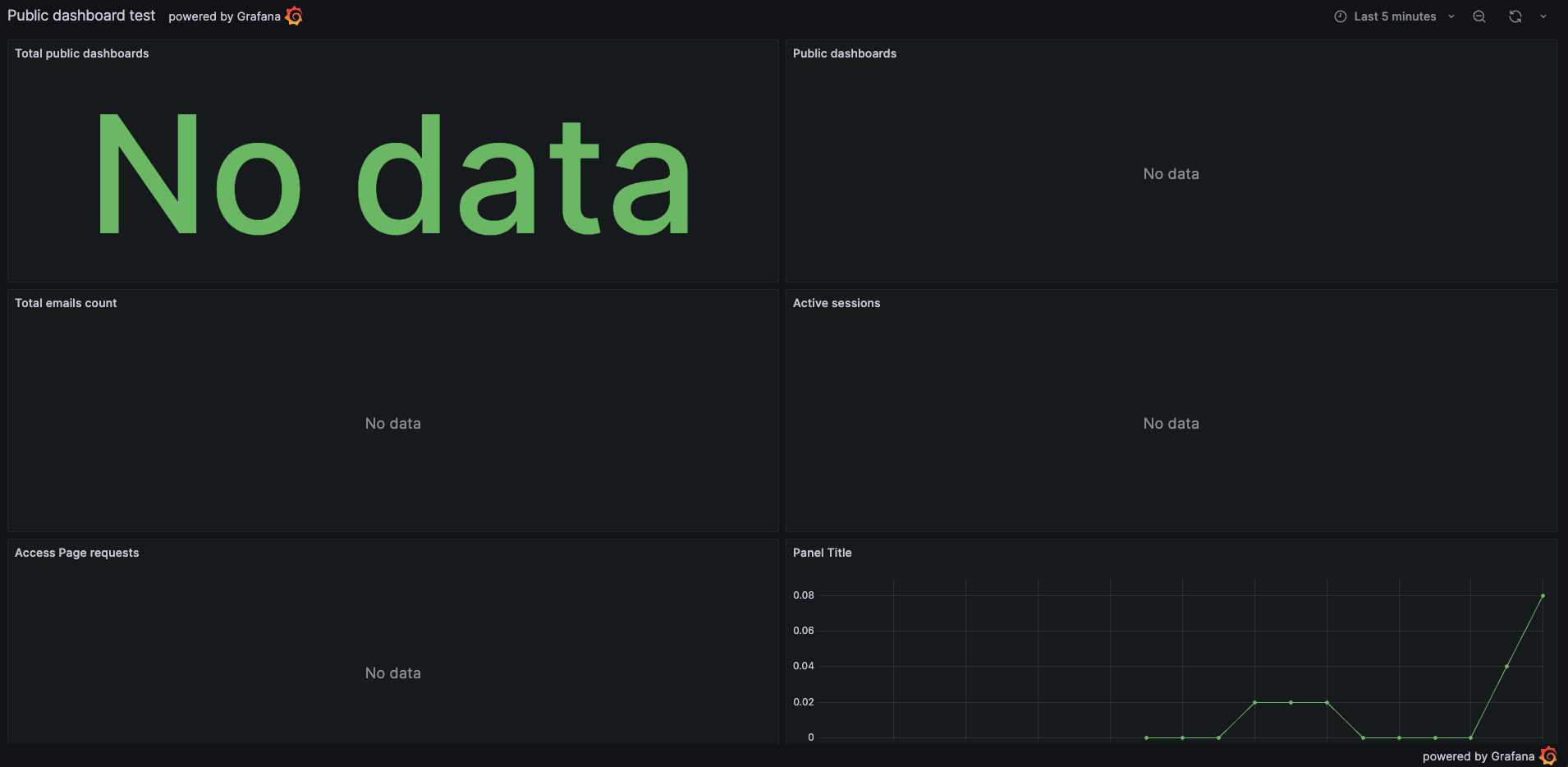Click the Total emails count panel title
Image resolution: width=1568 pixels, height=767 pixels.
[65, 303]
